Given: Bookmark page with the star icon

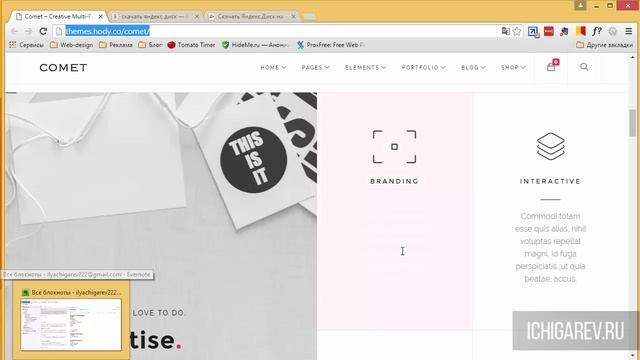Looking at the screenshot, I should click(517, 31).
